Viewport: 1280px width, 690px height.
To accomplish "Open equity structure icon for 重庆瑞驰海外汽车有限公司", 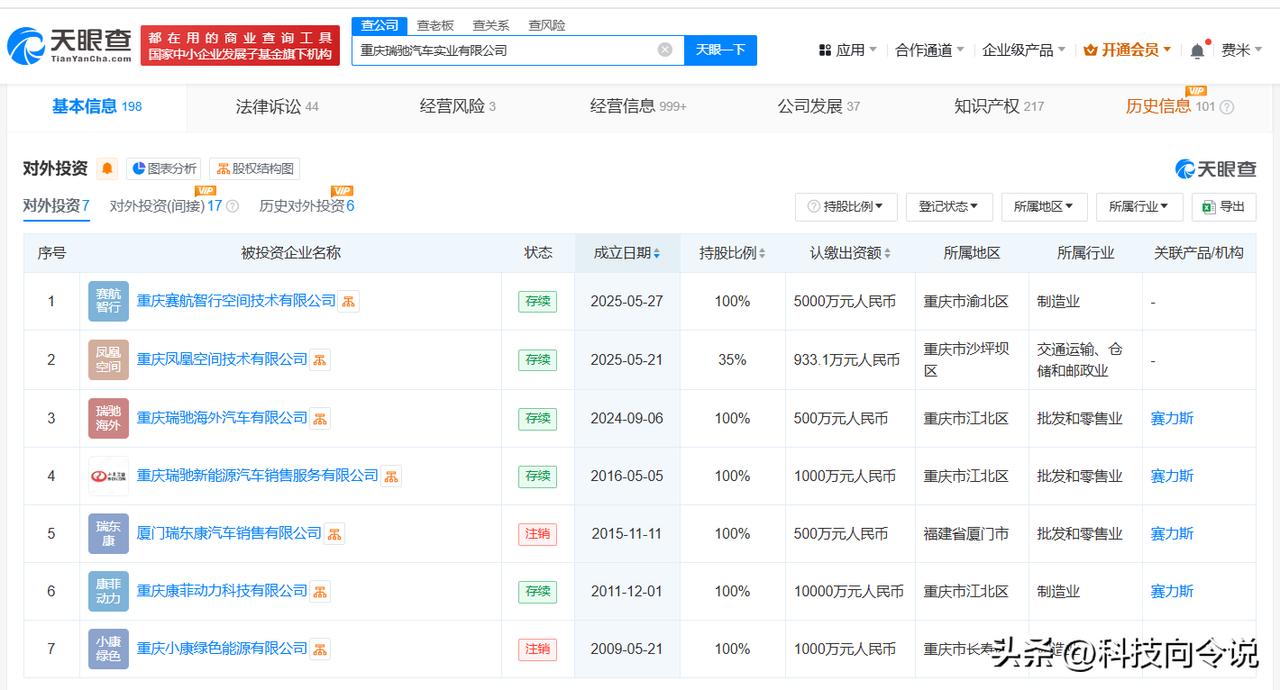I will tap(319, 418).
